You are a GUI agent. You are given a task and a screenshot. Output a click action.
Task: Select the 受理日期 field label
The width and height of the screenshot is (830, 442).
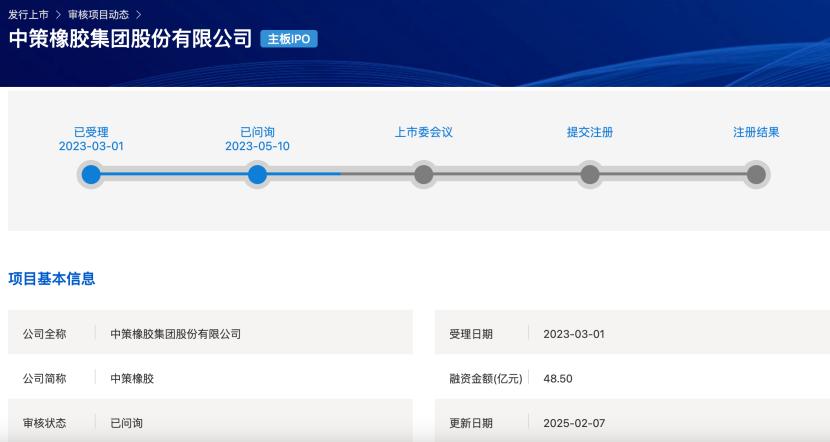click(x=471, y=334)
